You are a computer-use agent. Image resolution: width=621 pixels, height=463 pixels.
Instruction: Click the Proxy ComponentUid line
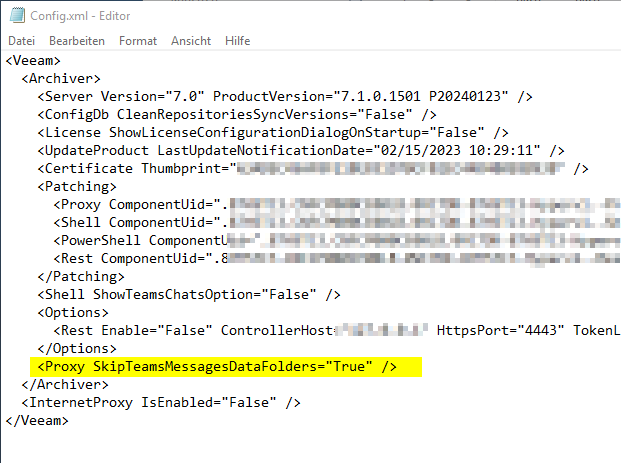pos(337,204)
